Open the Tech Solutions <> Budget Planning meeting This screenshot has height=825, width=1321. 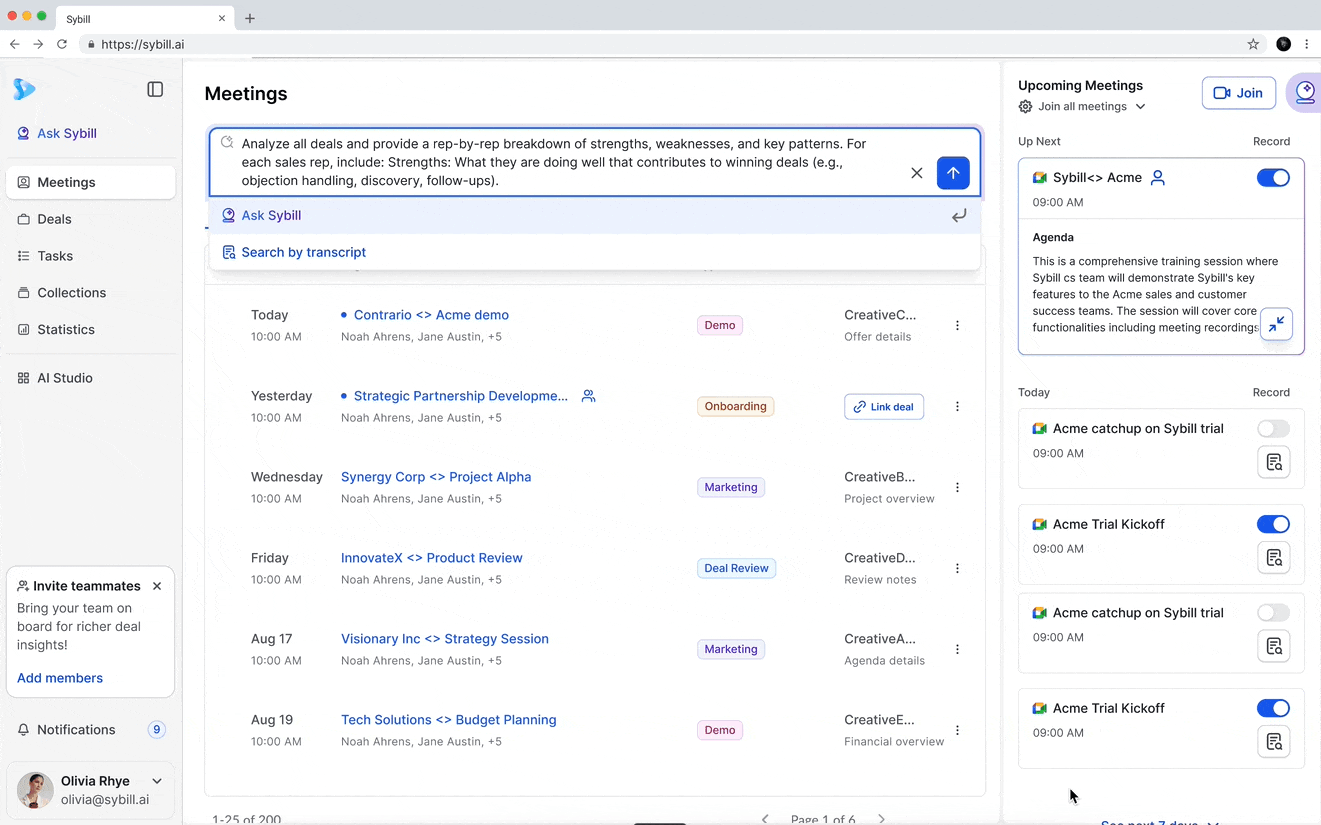pos(449,720)
